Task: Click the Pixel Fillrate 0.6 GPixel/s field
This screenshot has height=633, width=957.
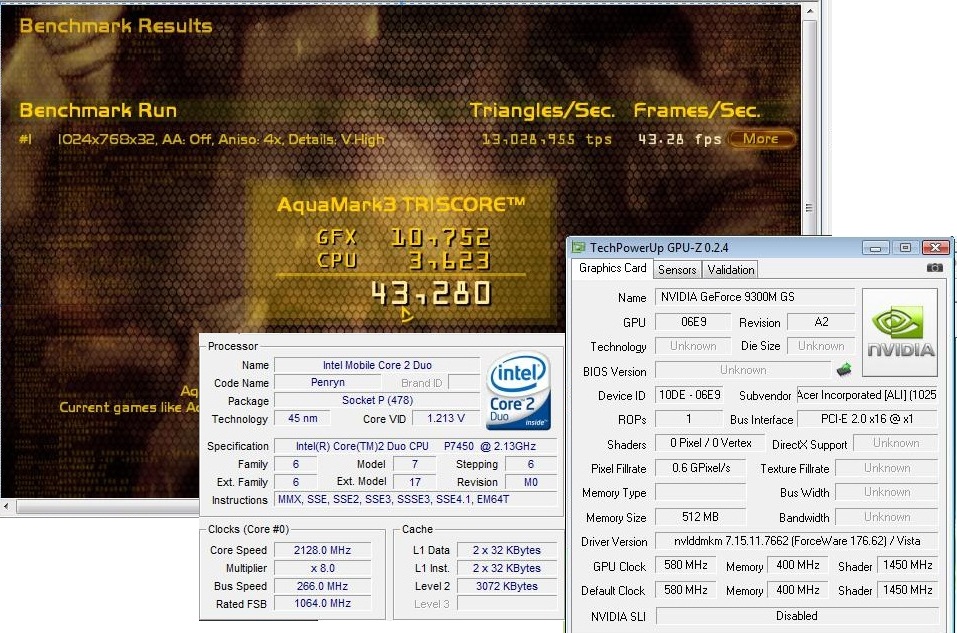Action: coord(701,468)
